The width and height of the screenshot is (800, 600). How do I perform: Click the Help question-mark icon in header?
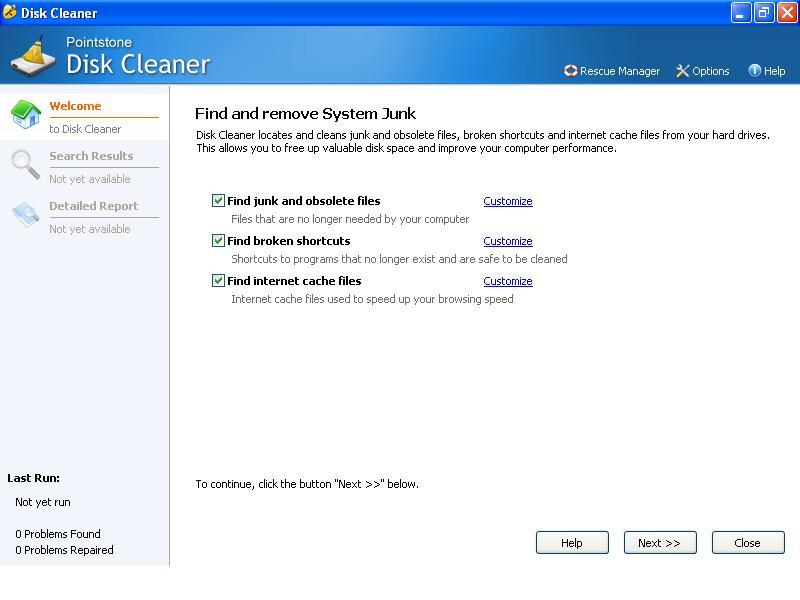tap(754, 70)
